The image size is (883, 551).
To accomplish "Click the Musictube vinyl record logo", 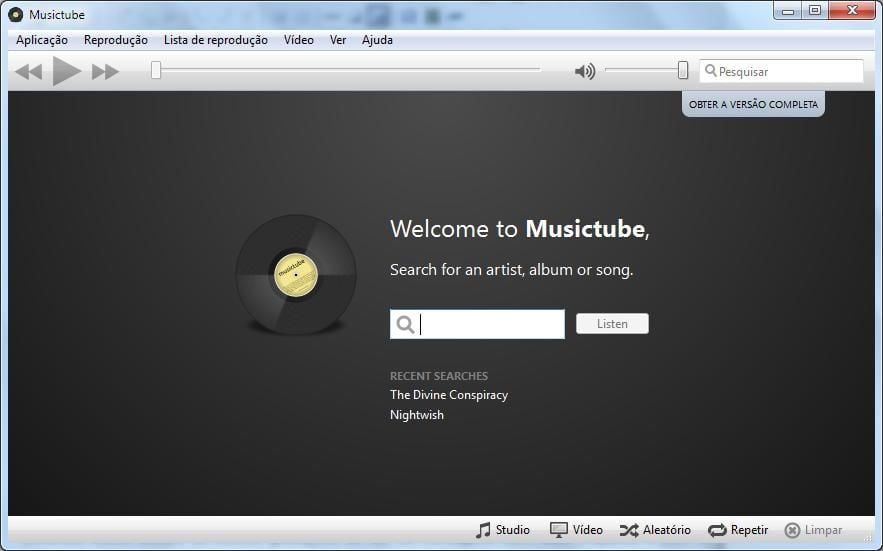I will click(296, 274).
